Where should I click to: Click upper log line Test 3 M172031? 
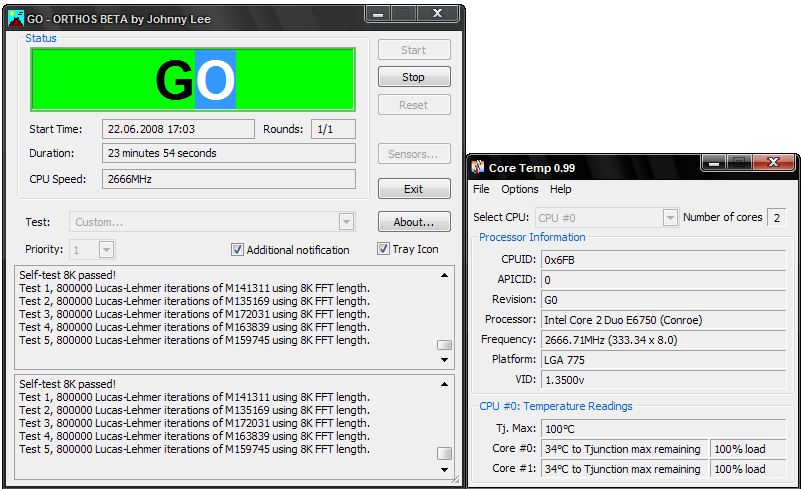tap(195, 314)
